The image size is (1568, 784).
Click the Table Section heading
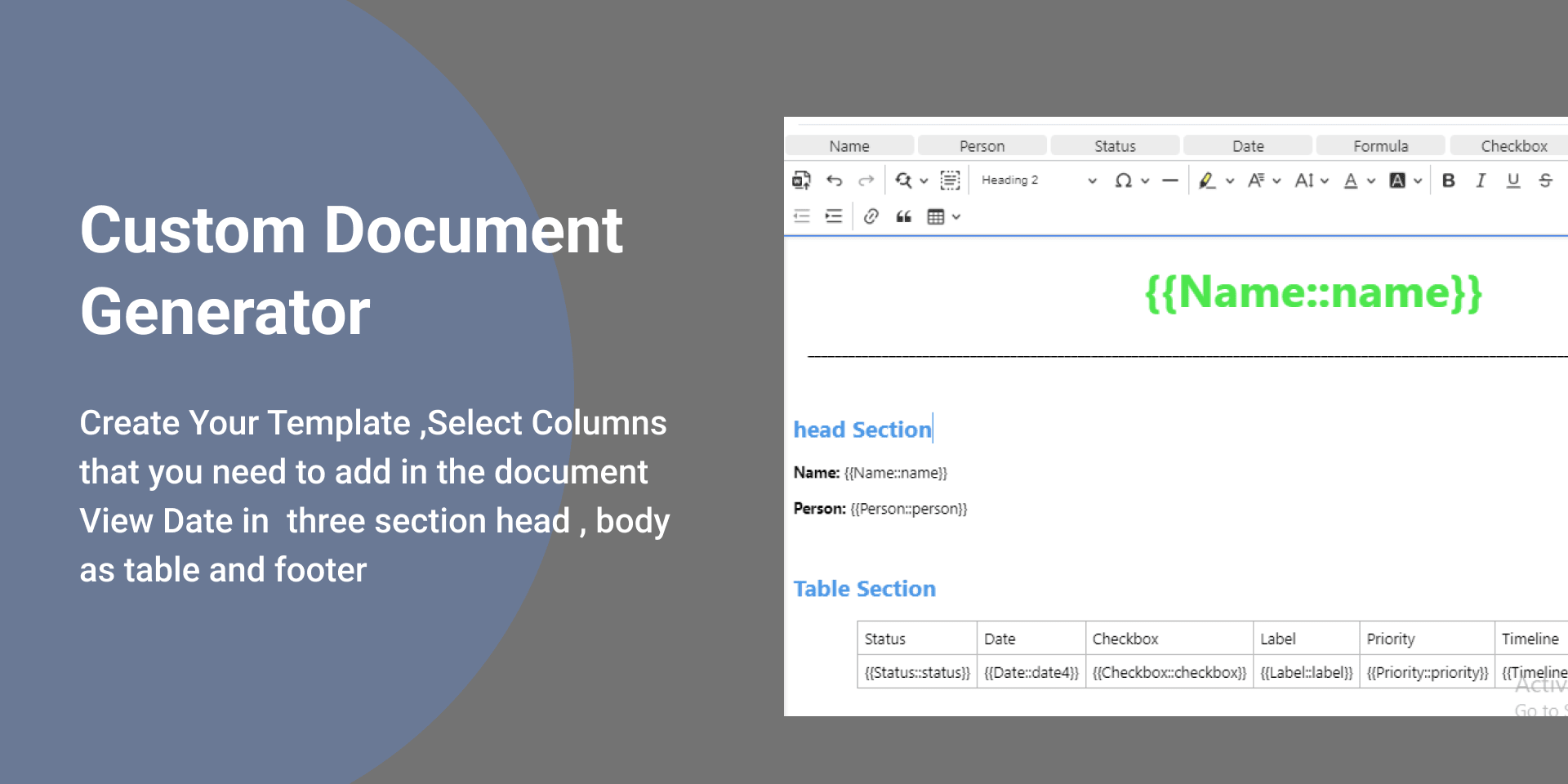click(x=865, y=589)
